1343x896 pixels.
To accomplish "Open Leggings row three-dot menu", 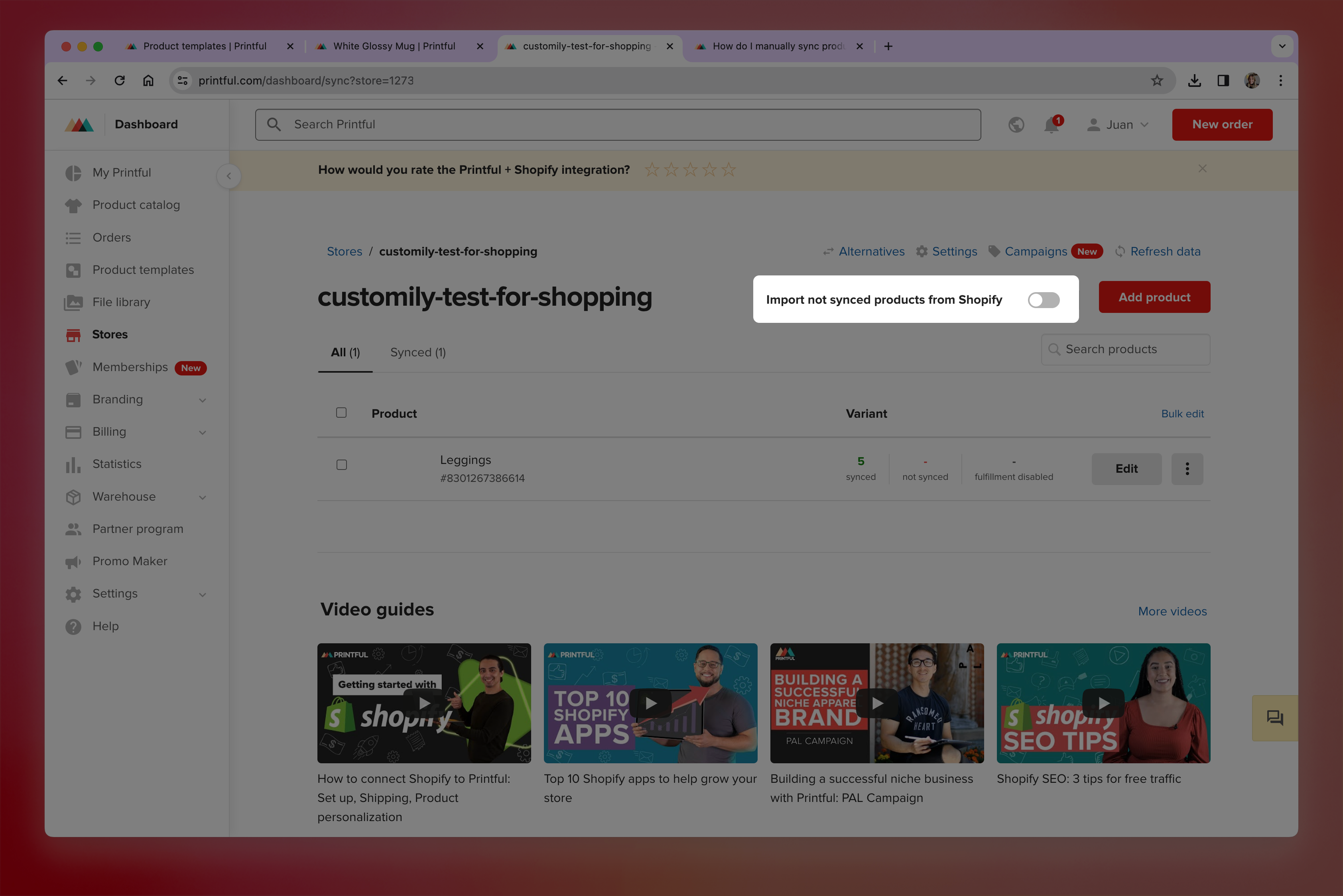I will 1187,469.
